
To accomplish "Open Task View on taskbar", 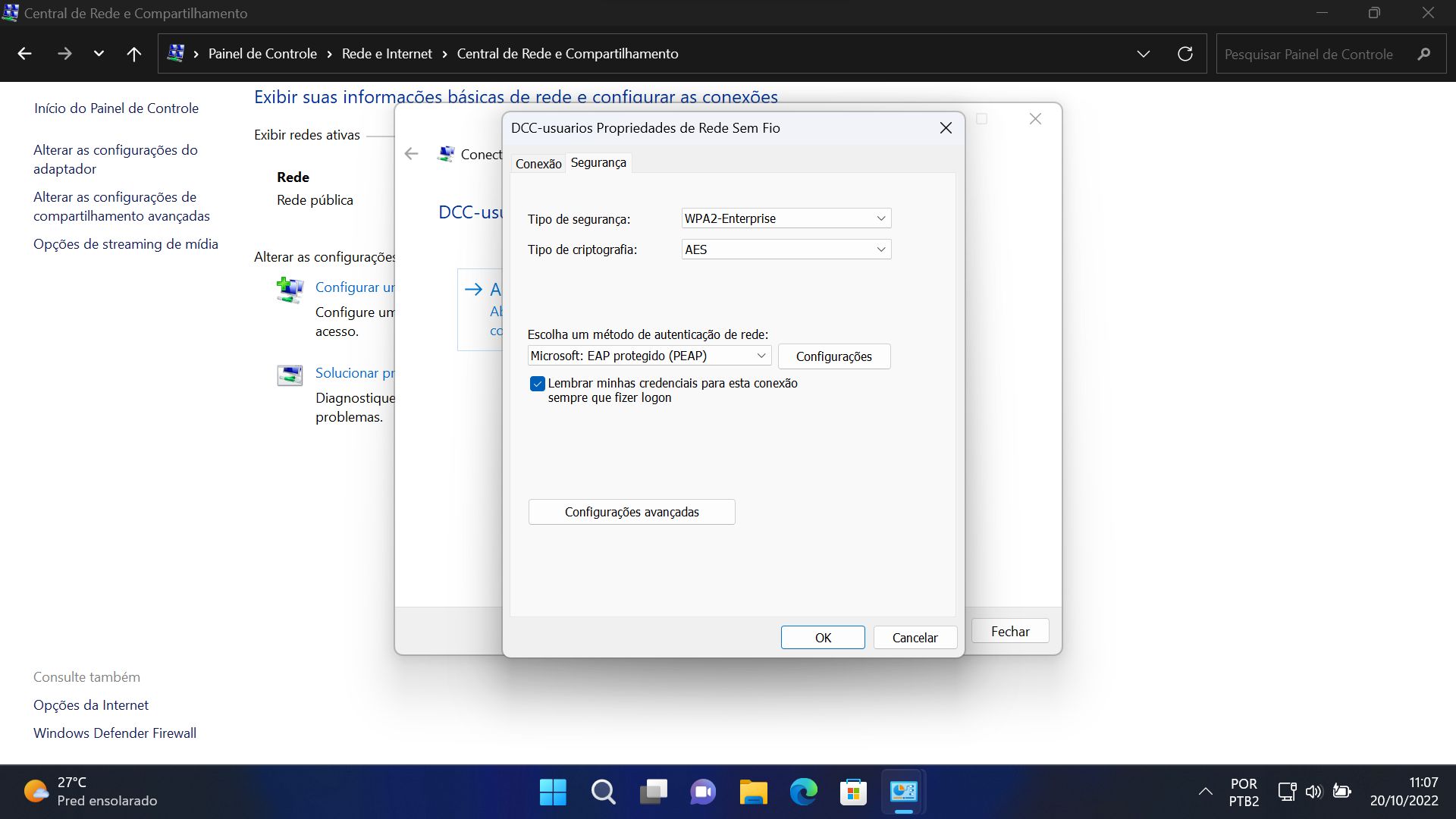I will coord(653,792).
